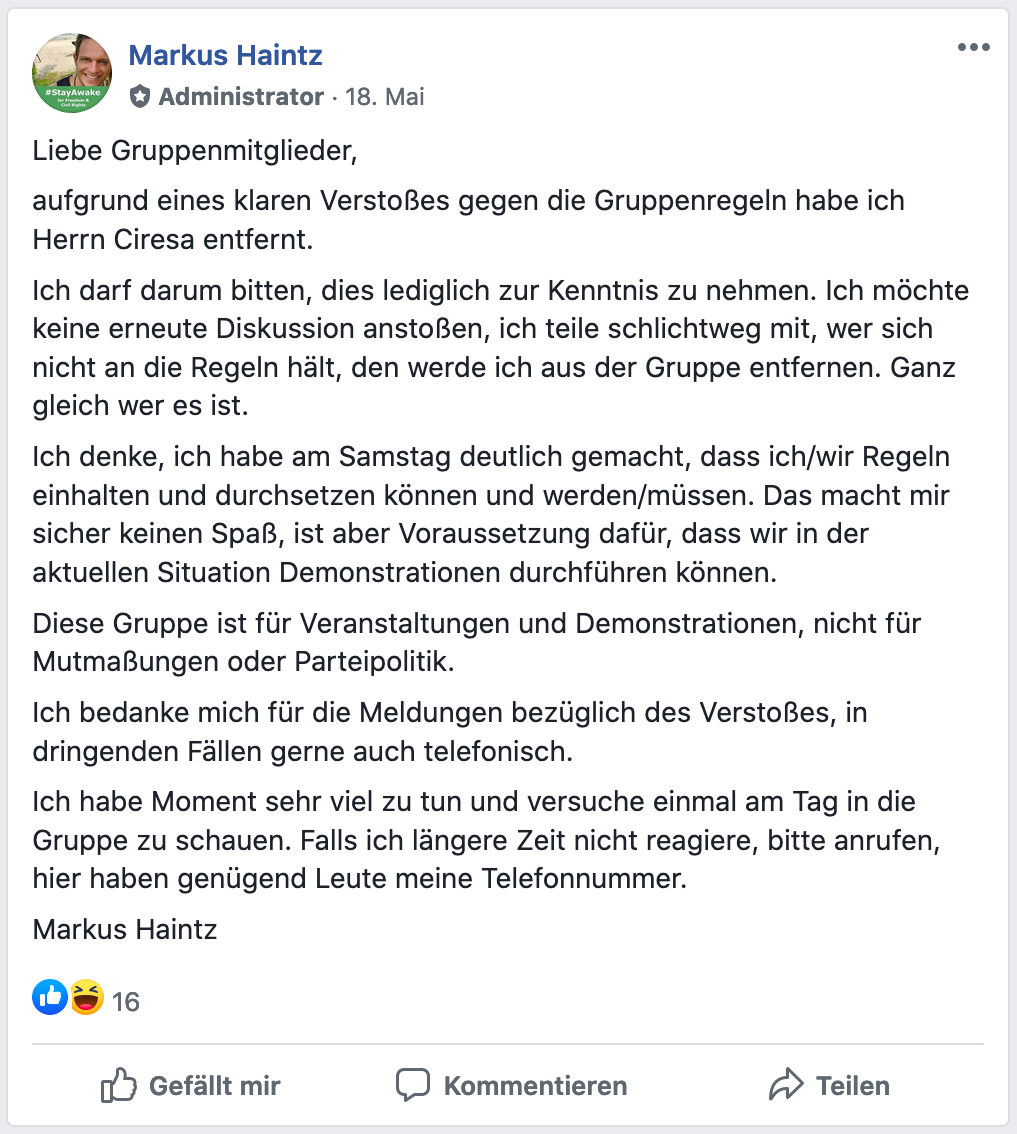The image size is (1017, 1134).
Task: Click the signature "Markus Haintz" ending the post
Action: click(x=125, y=930)
